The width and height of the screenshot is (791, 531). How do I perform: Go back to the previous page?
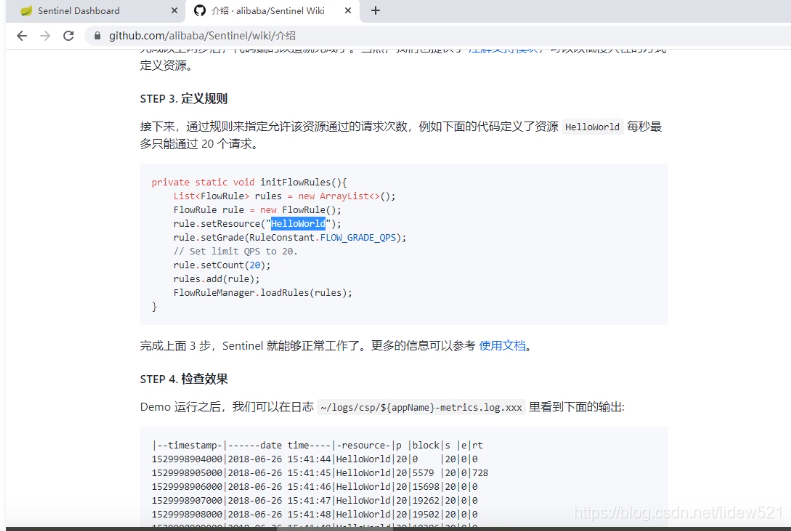(22, 36)
